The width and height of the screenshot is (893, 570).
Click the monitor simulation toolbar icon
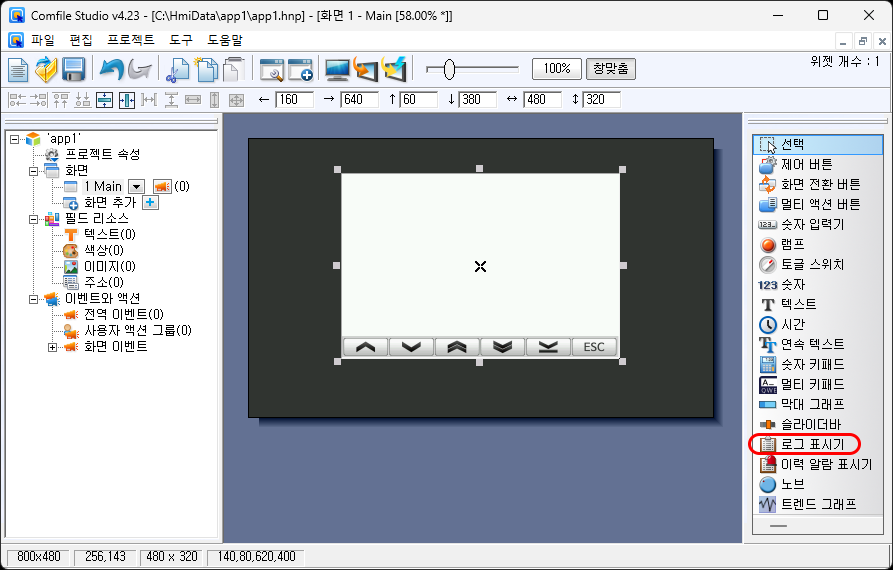tap(337, 69)
